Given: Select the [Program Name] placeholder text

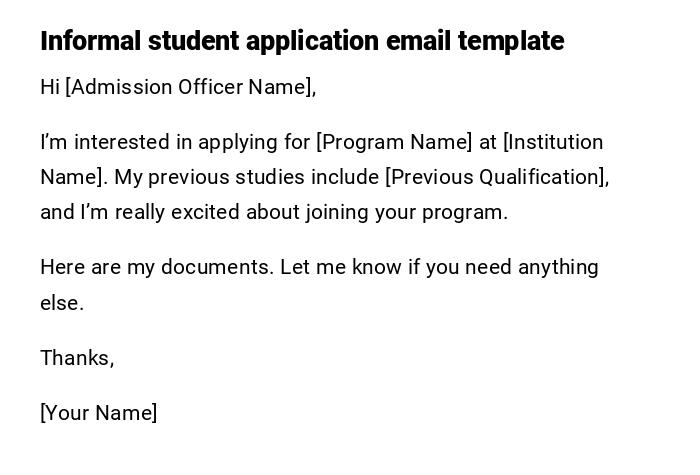Looking at the screenshot, I should 394,142.
